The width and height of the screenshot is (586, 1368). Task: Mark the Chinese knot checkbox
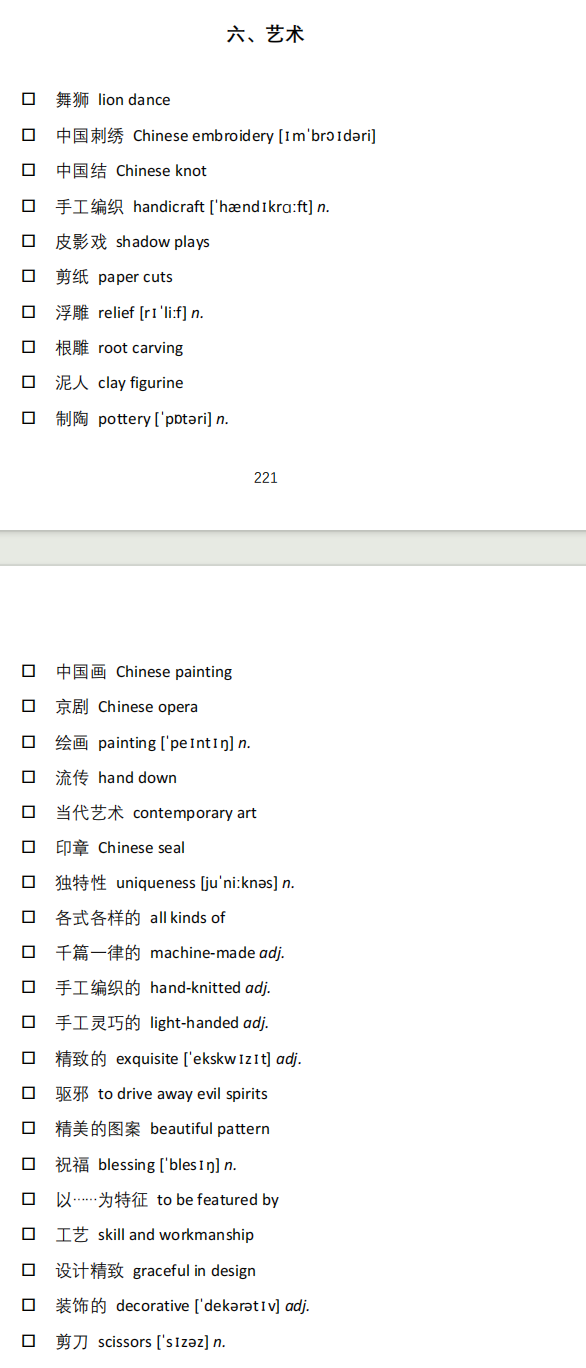(29, 170)
